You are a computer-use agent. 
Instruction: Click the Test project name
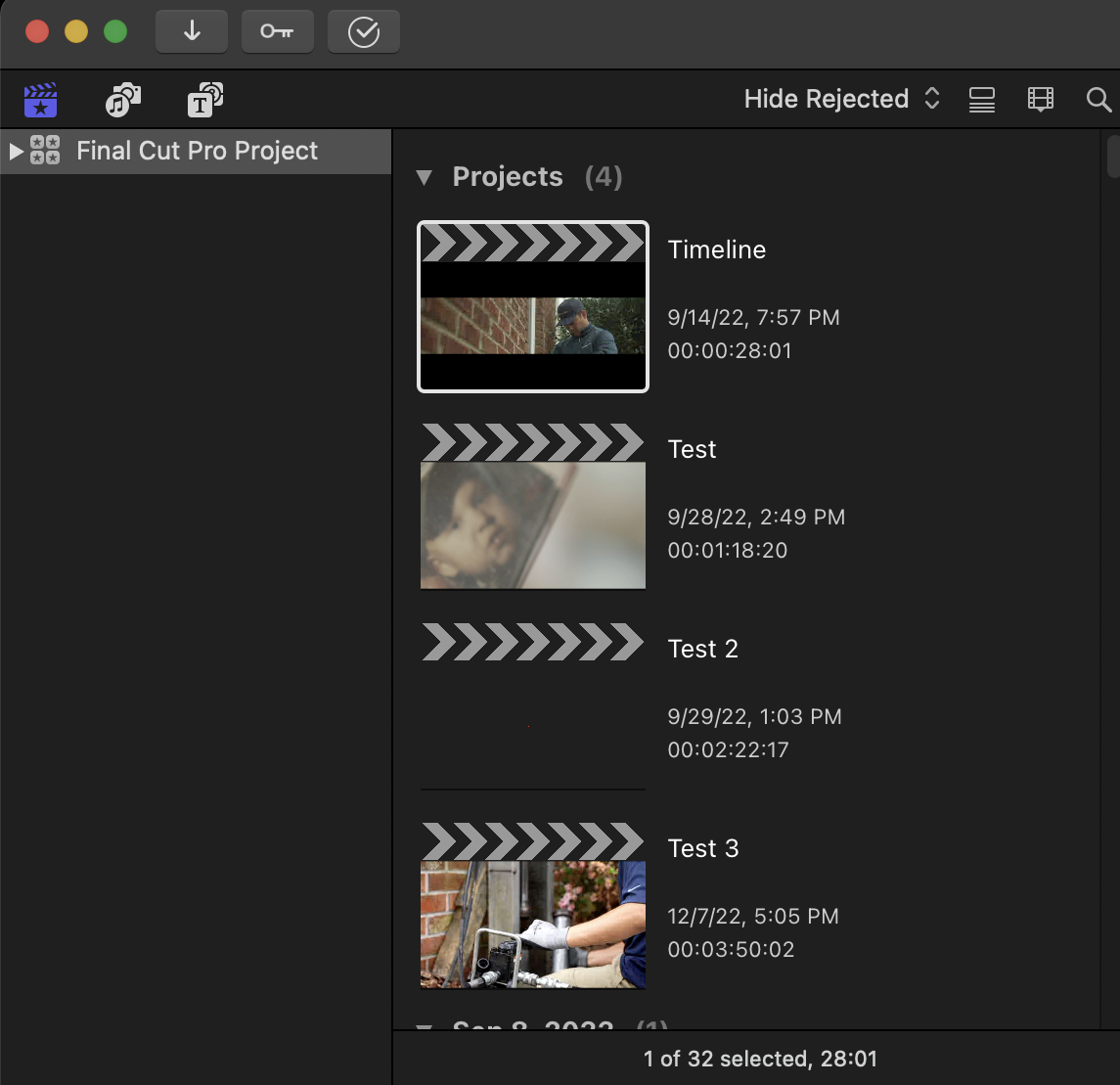point(692,449)
